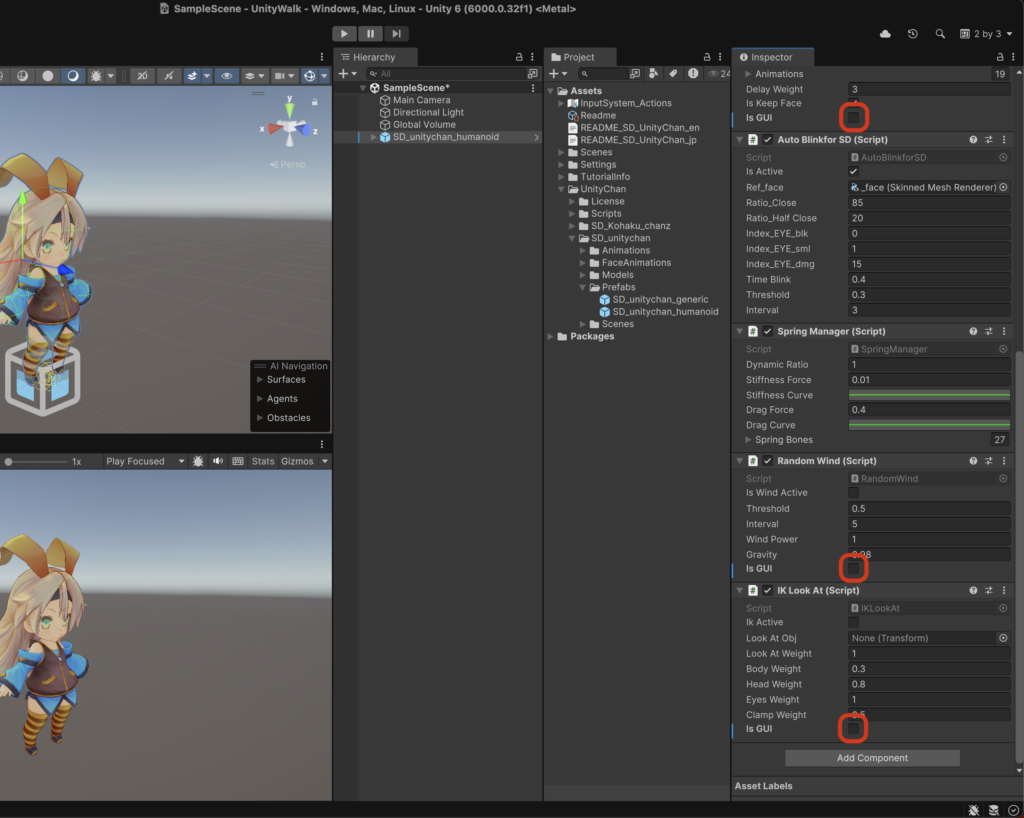
Task: Open the Hierarchy create (+) dropdown
Action: pos(347,74)
